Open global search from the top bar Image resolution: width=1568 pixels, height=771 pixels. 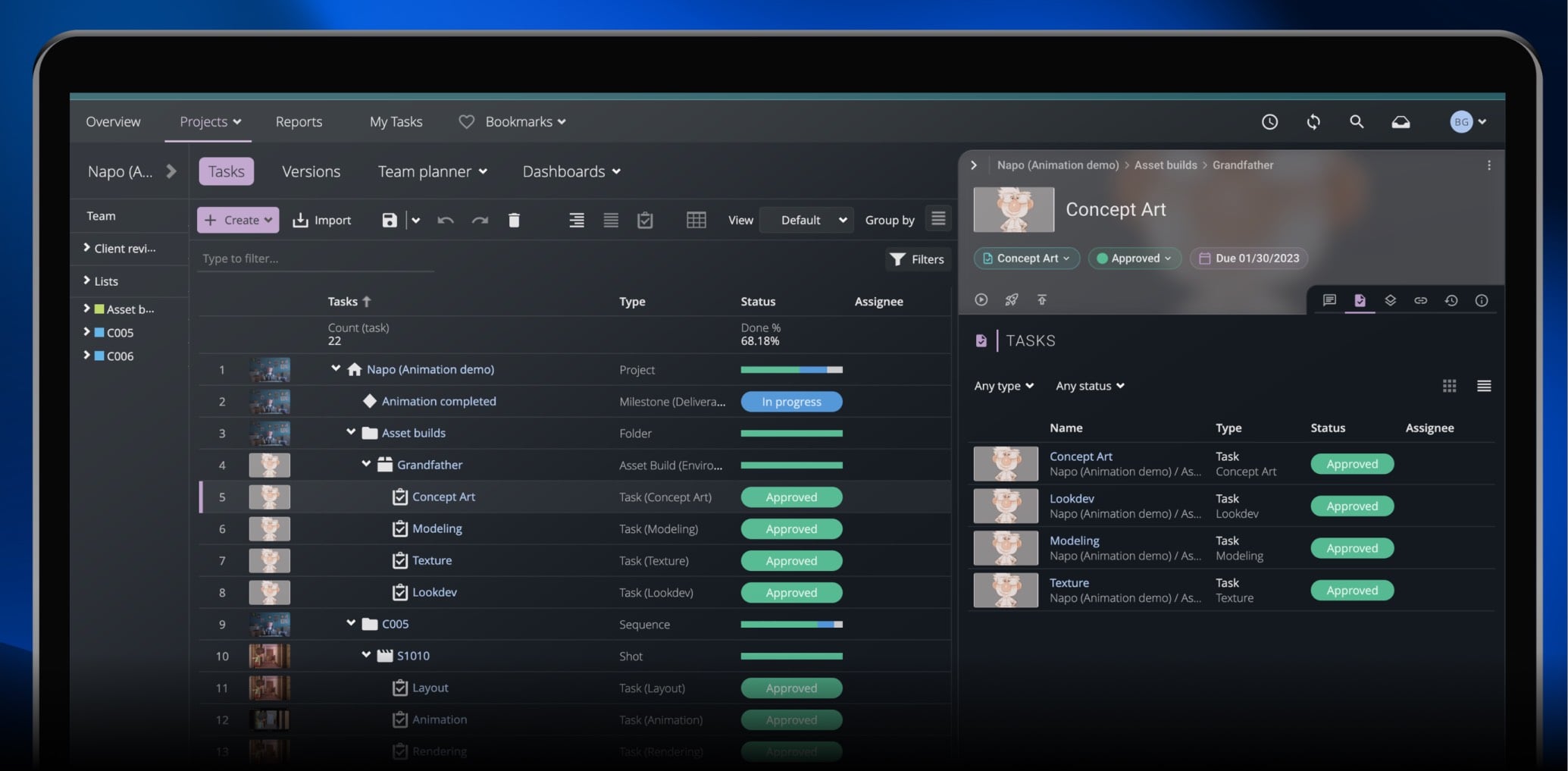1357,121
